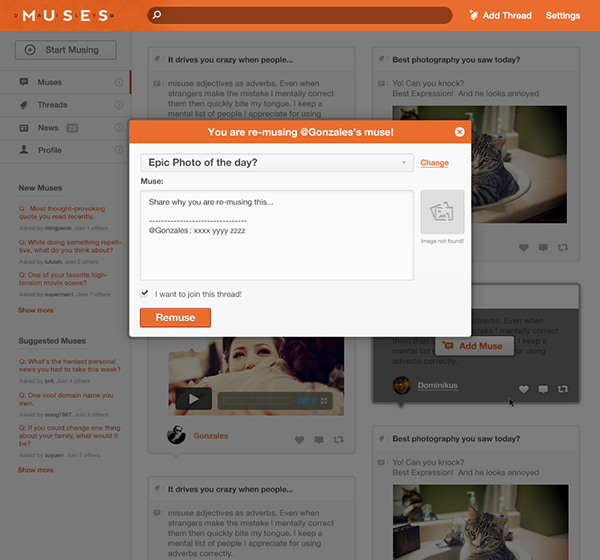
Task: Open lower 'It drives you crazy' thread title
Action: coord(230,489)
